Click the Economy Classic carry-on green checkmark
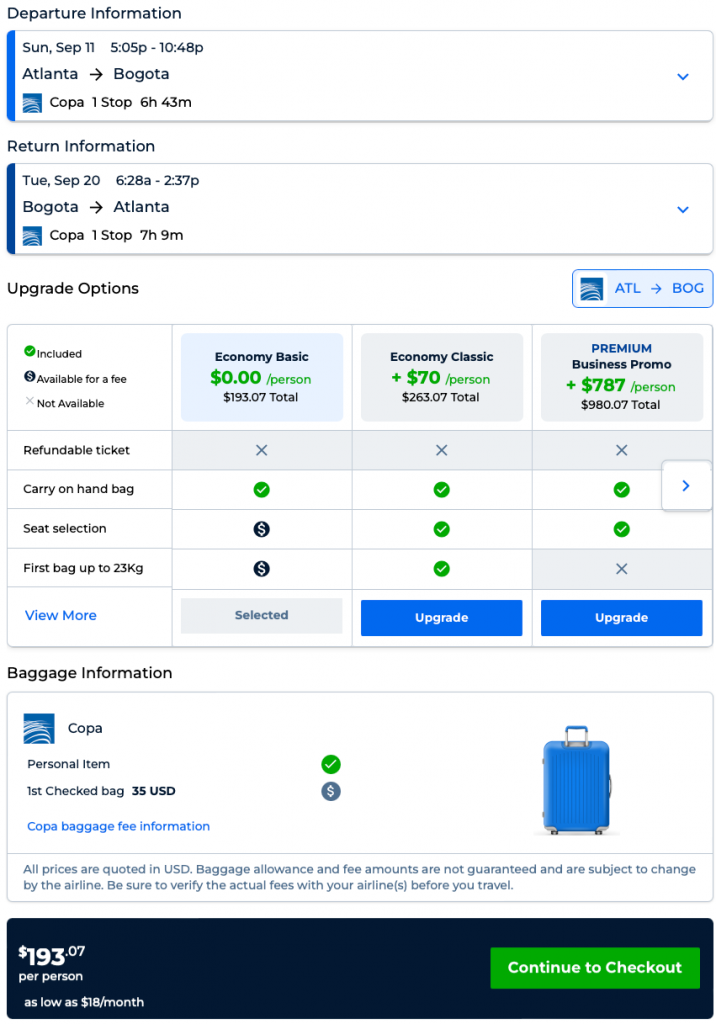Viewport: 716px width, 1024px height. click(441, 490)
